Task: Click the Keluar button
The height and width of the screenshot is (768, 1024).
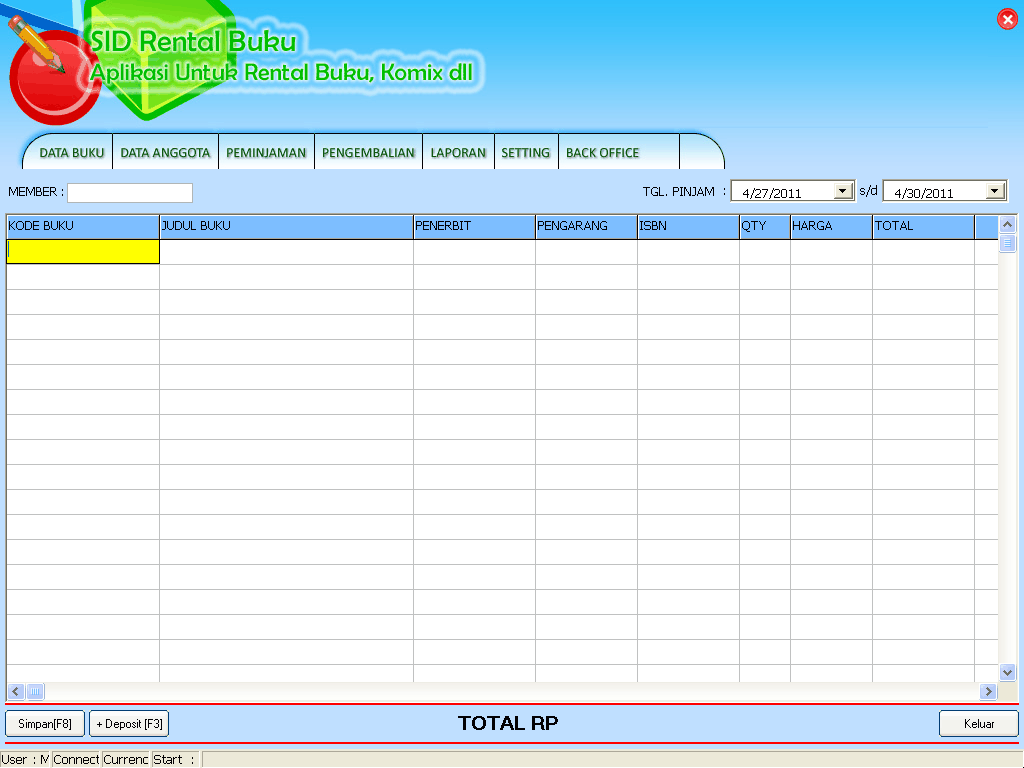Action: pyautogui.click(x=978, y=724)
